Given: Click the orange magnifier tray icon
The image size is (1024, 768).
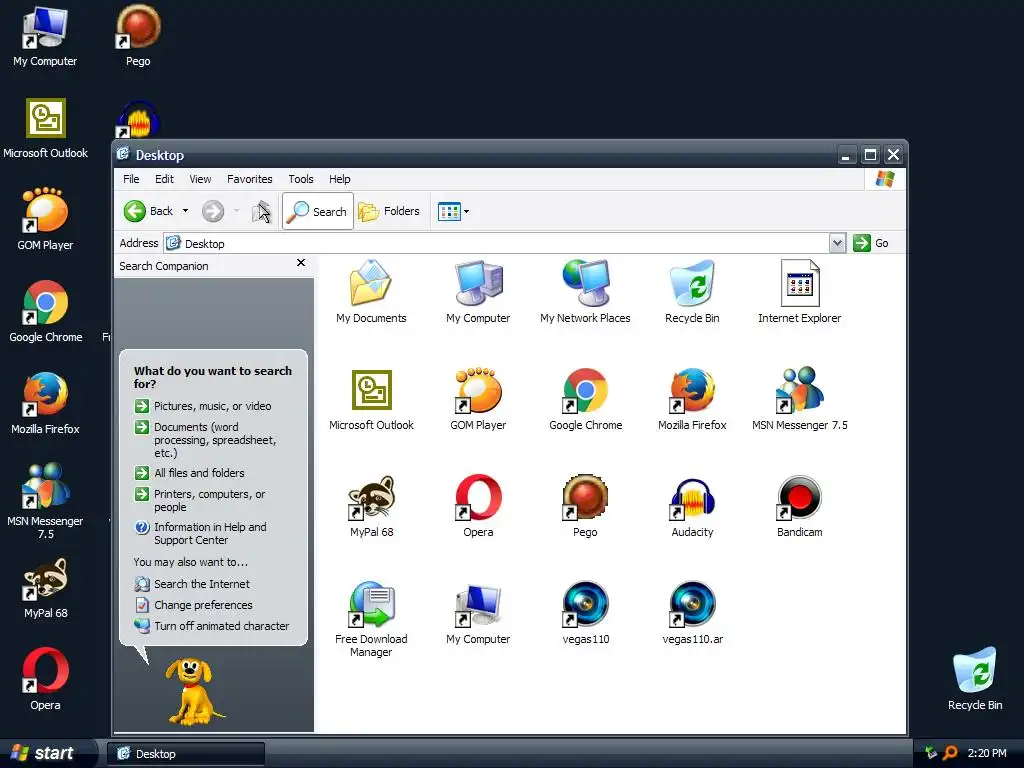Looking at the screenshot, I should [950, 753].
